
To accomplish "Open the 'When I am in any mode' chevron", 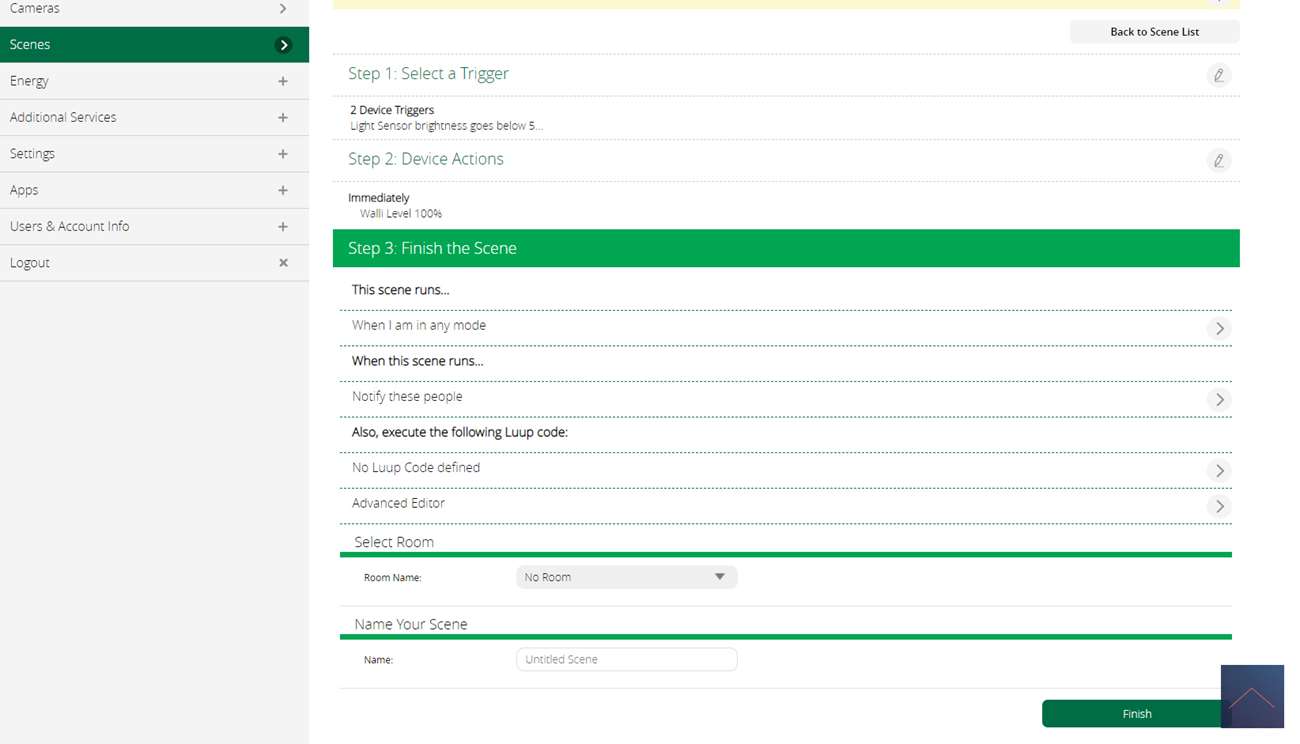I will pyautogui.click(x=1218, y=328).
